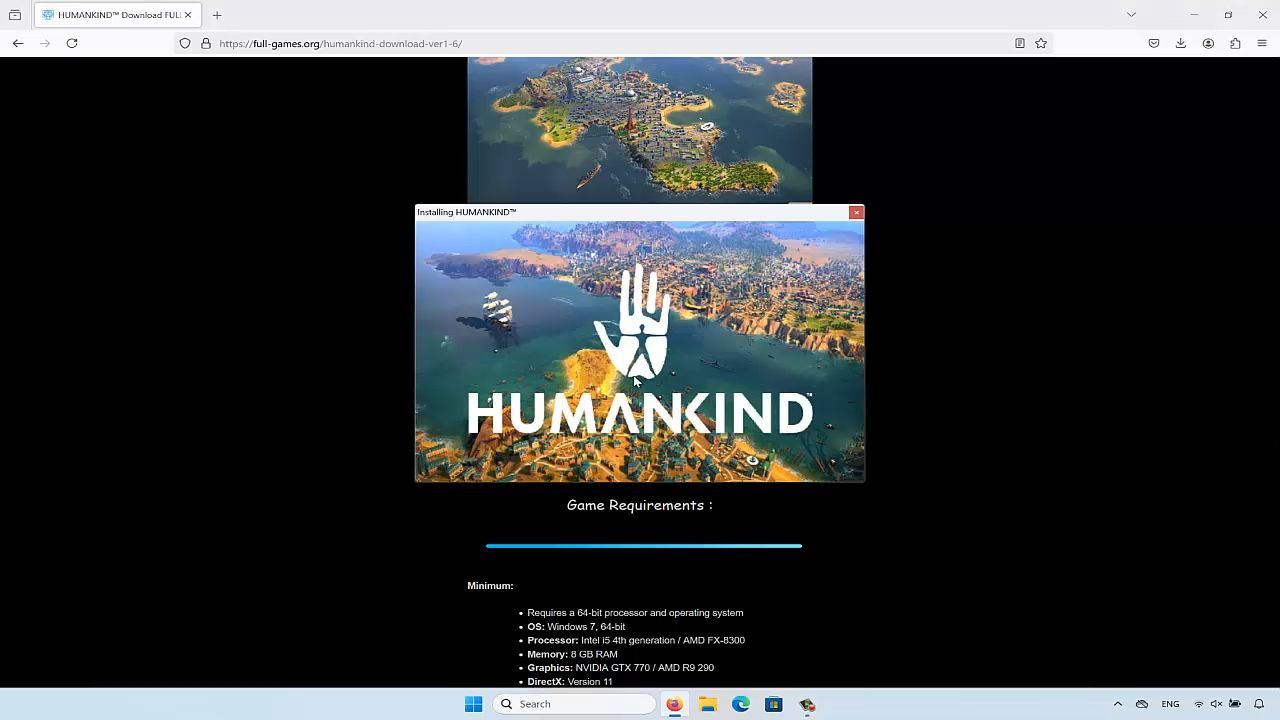Viewport: 1280px width, 720px height.
Task: Check the battery status icon
Action: 1235,704
